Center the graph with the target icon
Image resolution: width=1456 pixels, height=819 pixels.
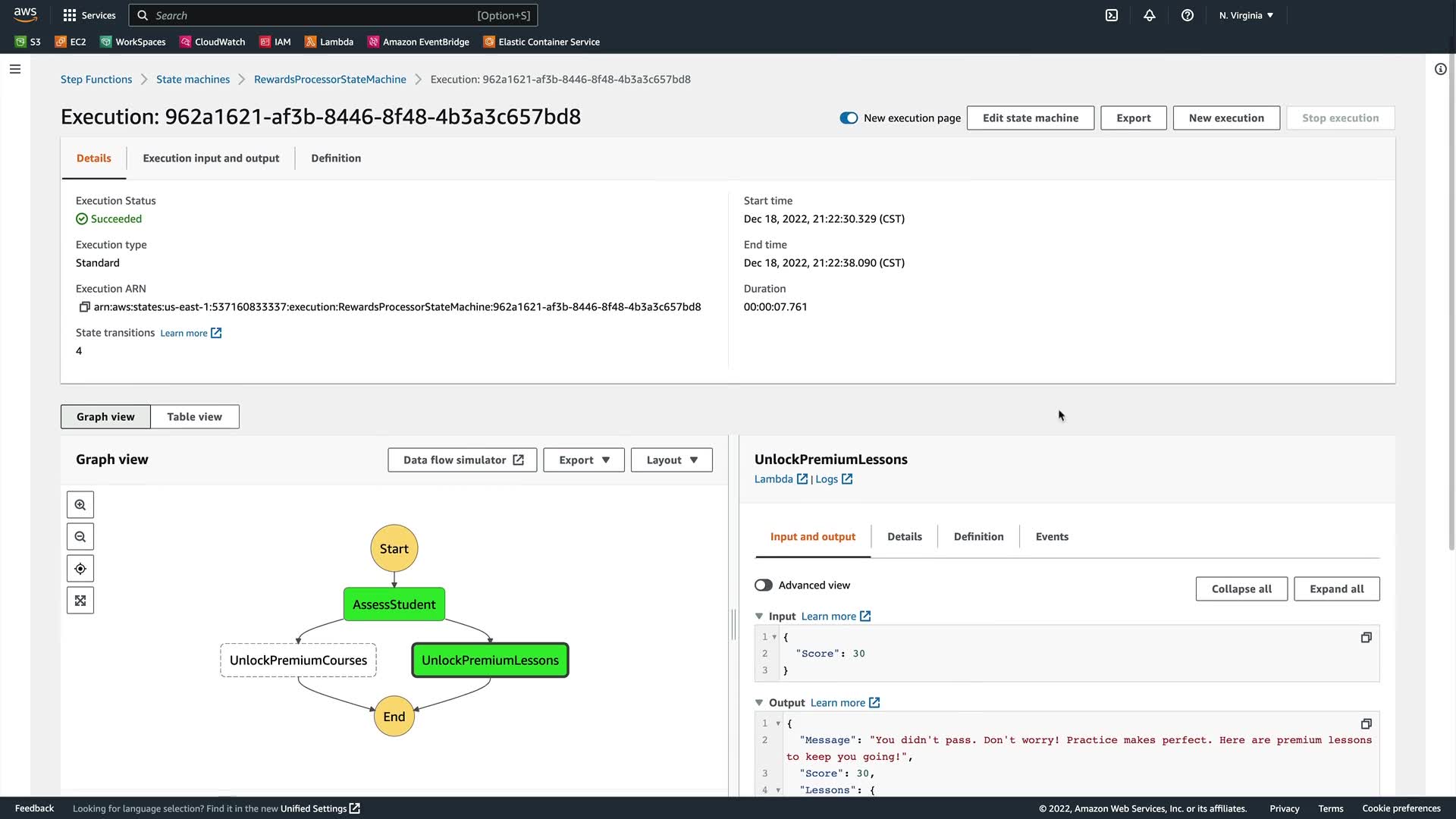click(80, 569)
